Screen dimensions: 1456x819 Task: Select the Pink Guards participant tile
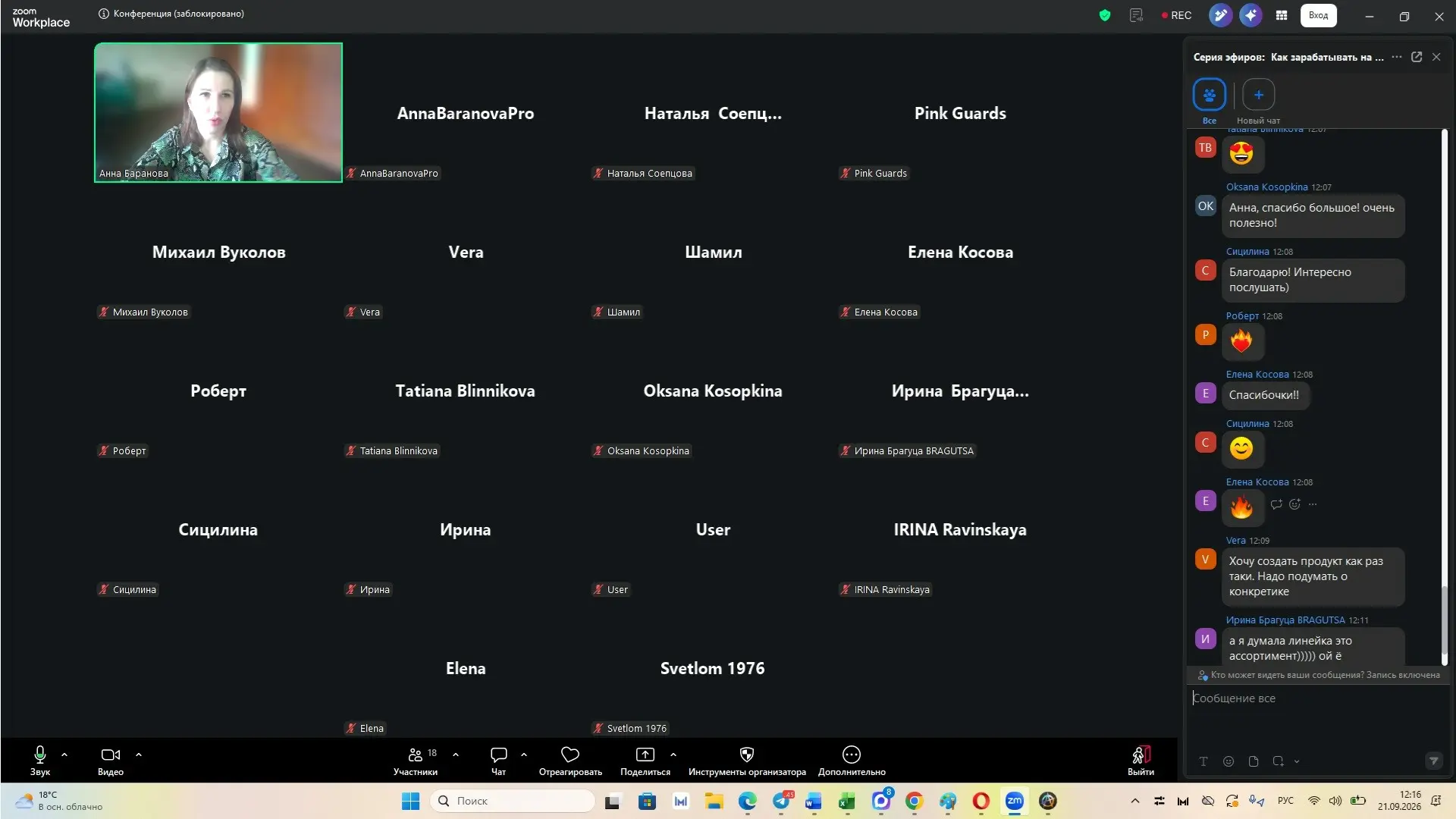click(960, 112)
